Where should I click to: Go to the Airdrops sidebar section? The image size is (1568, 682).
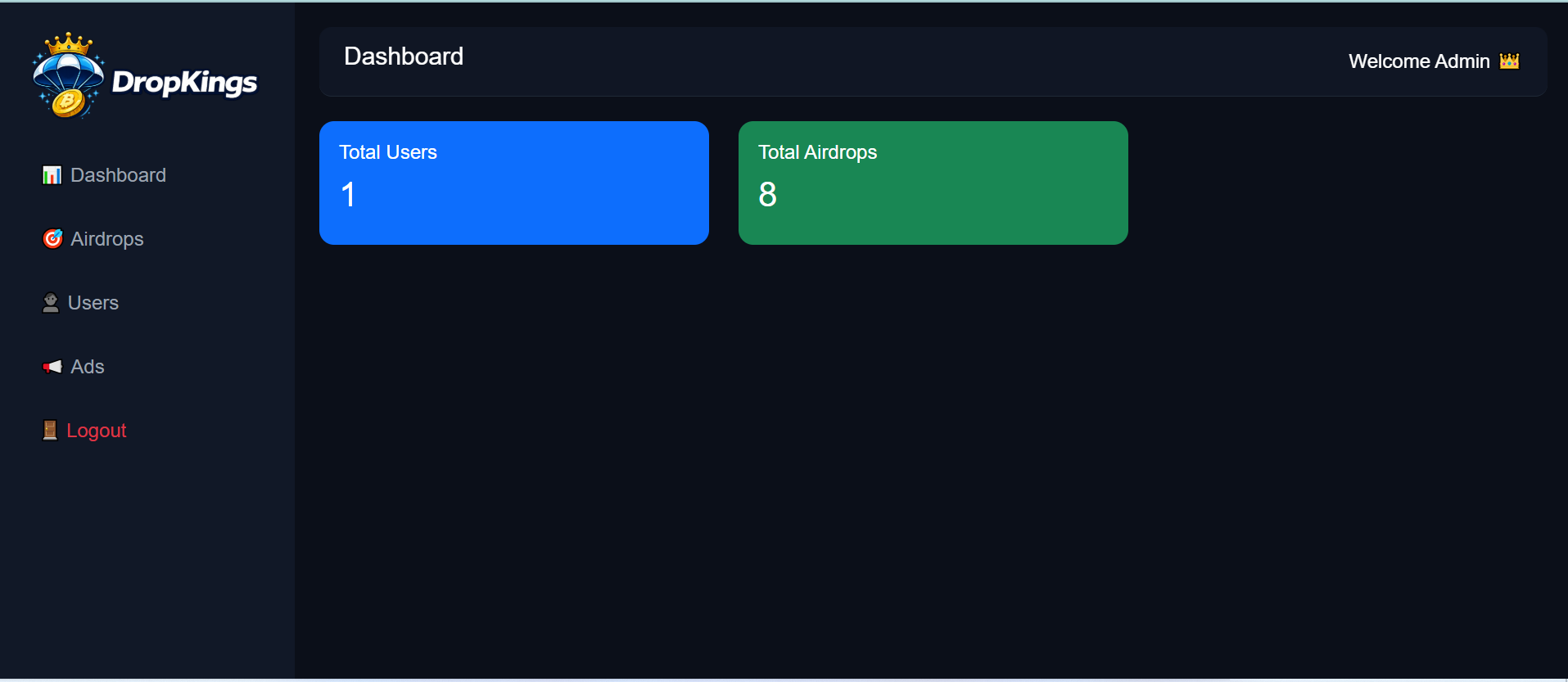[x=107, y=239]
